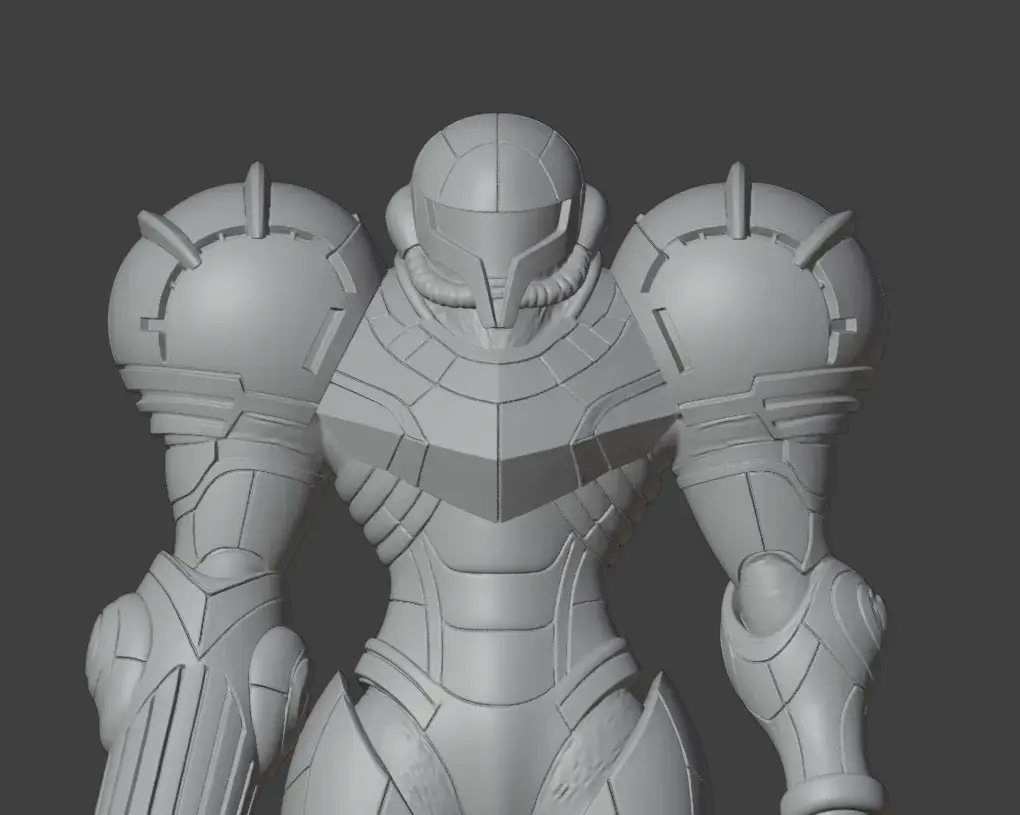The width and height of the screenshot is (1020, 815).
Task: Click the central abdomen armor plate
Action: tap(498, 605)
